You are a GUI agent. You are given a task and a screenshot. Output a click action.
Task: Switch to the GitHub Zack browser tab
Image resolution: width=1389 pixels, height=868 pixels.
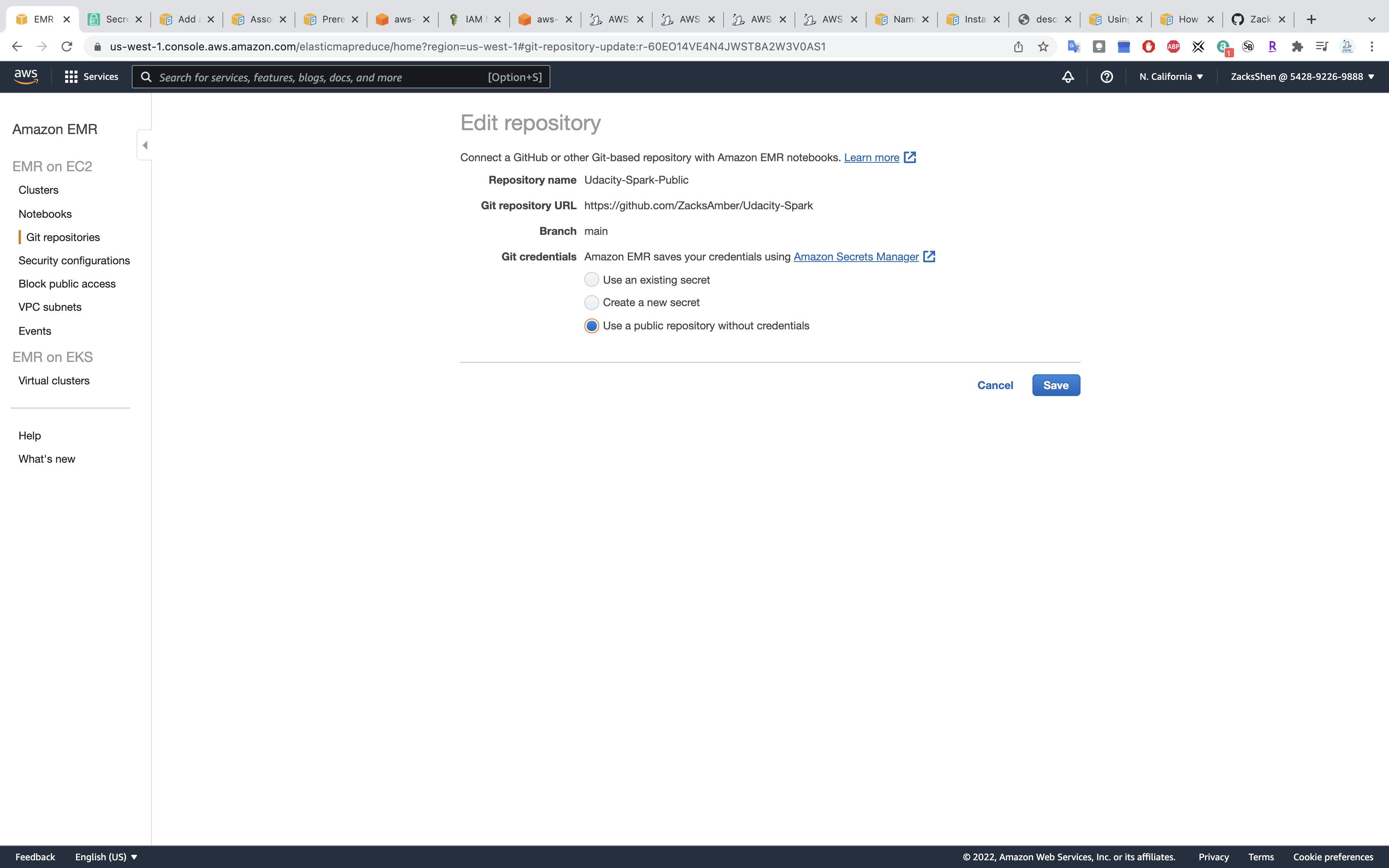point(1258,19)
